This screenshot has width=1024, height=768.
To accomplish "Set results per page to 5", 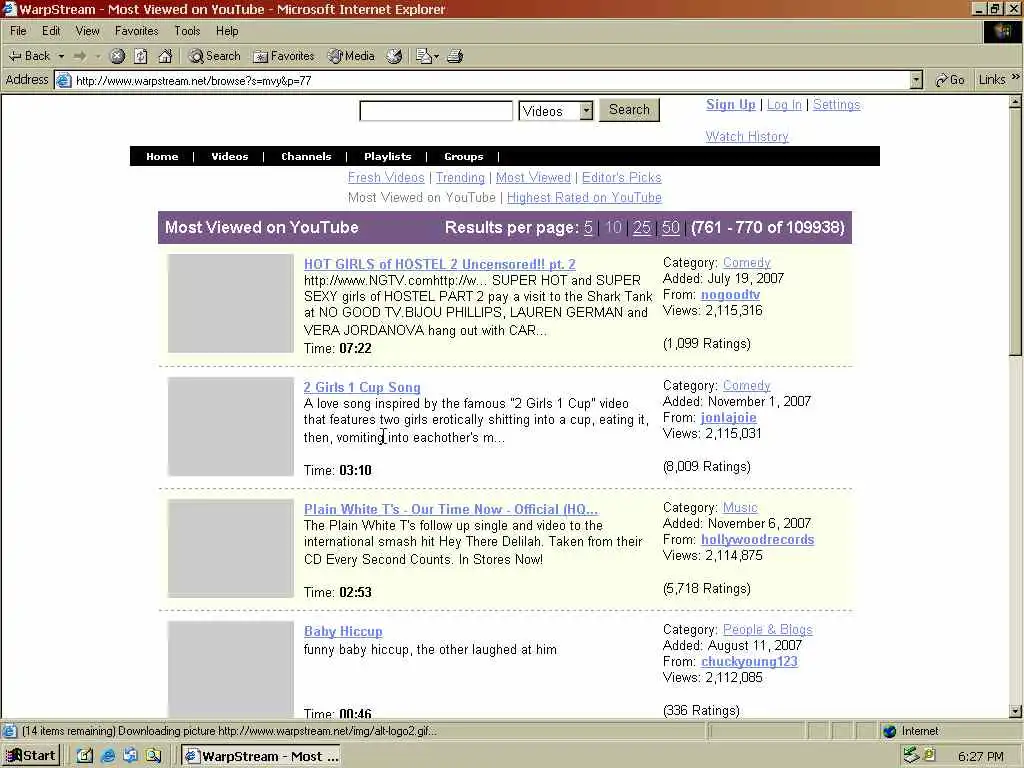I will pyautogui.click(x=588, y=227).
